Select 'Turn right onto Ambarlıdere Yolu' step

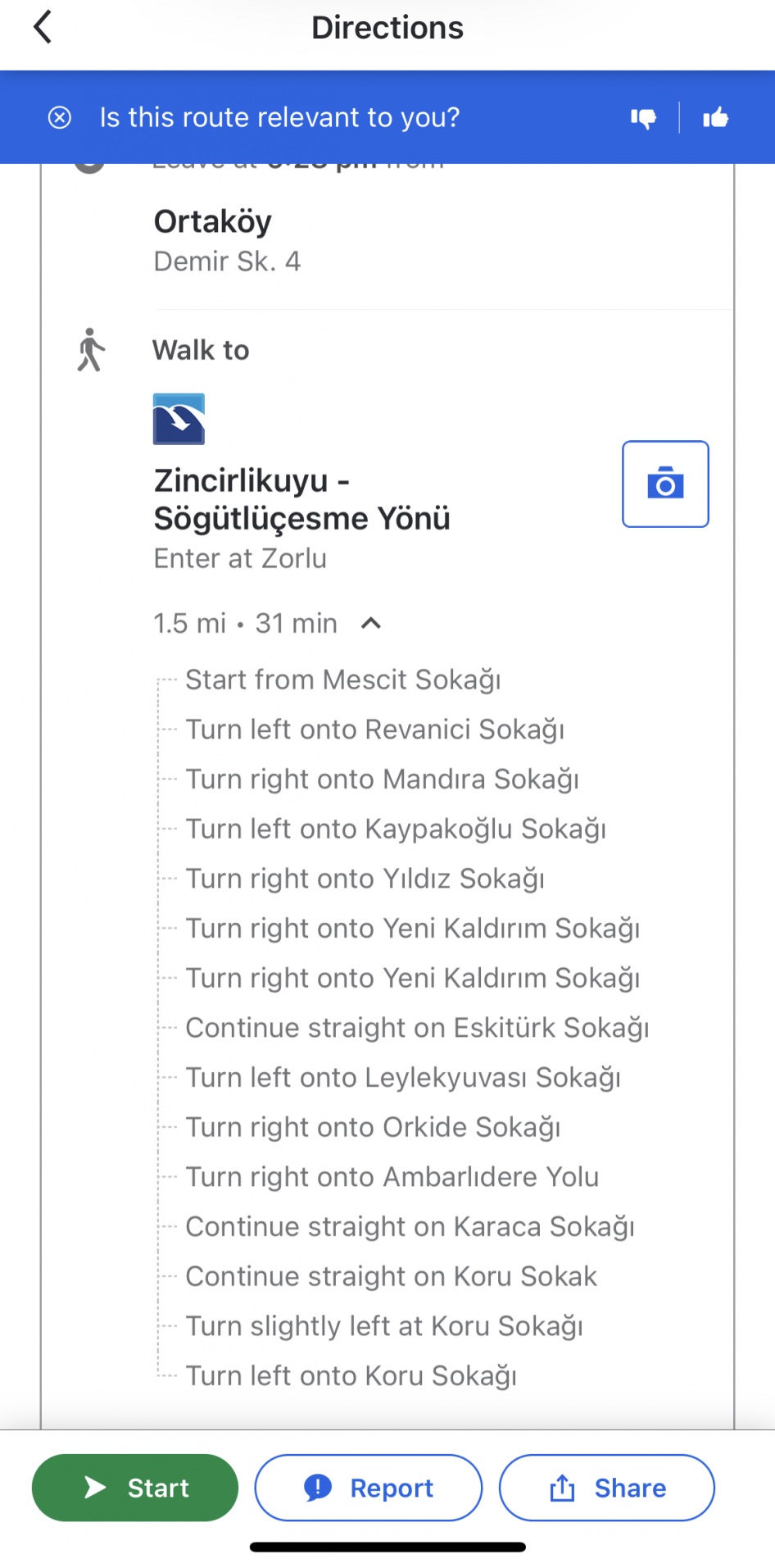click(392, 1177)
